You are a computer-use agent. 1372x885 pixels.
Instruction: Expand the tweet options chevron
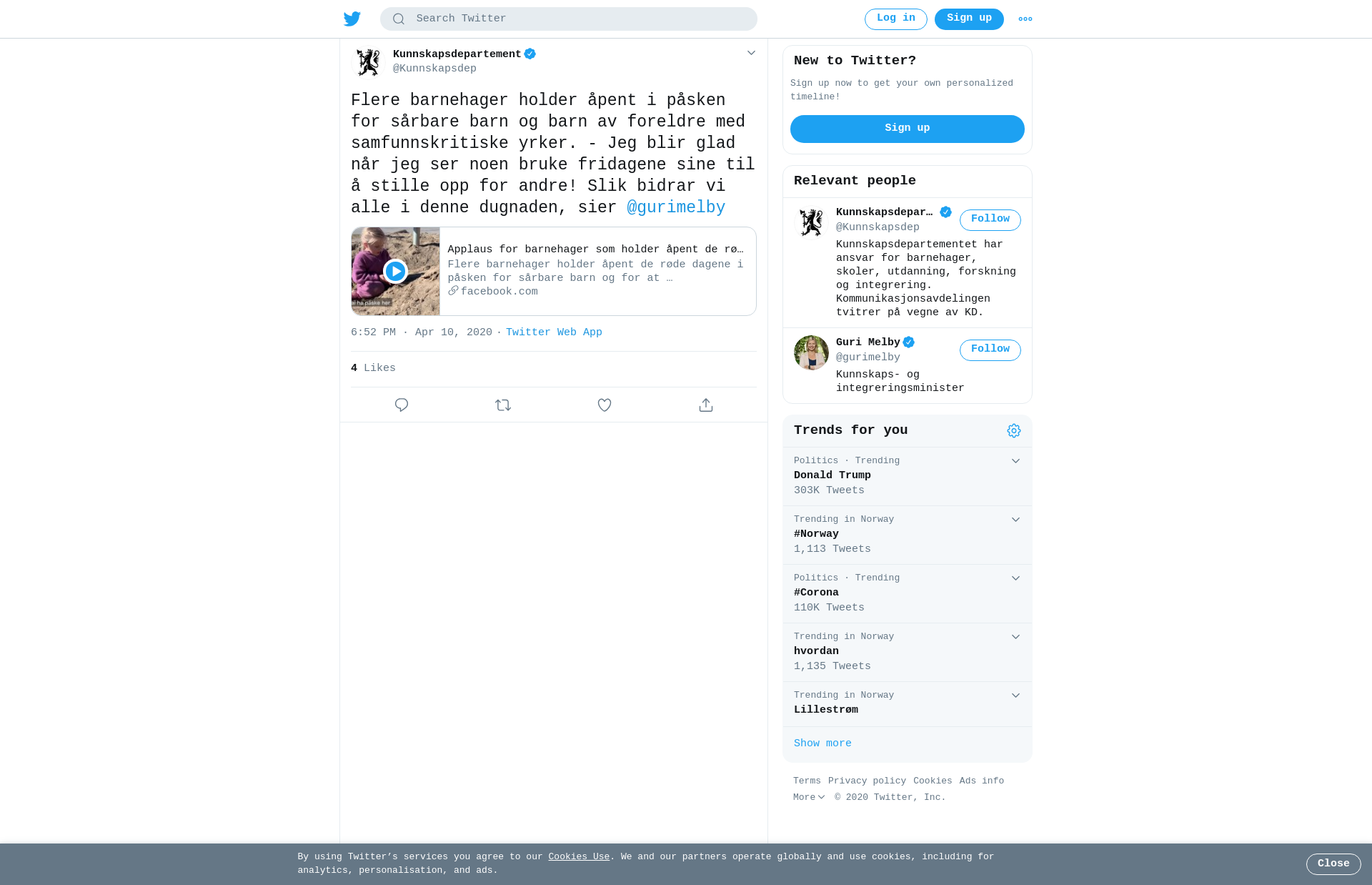751,53
